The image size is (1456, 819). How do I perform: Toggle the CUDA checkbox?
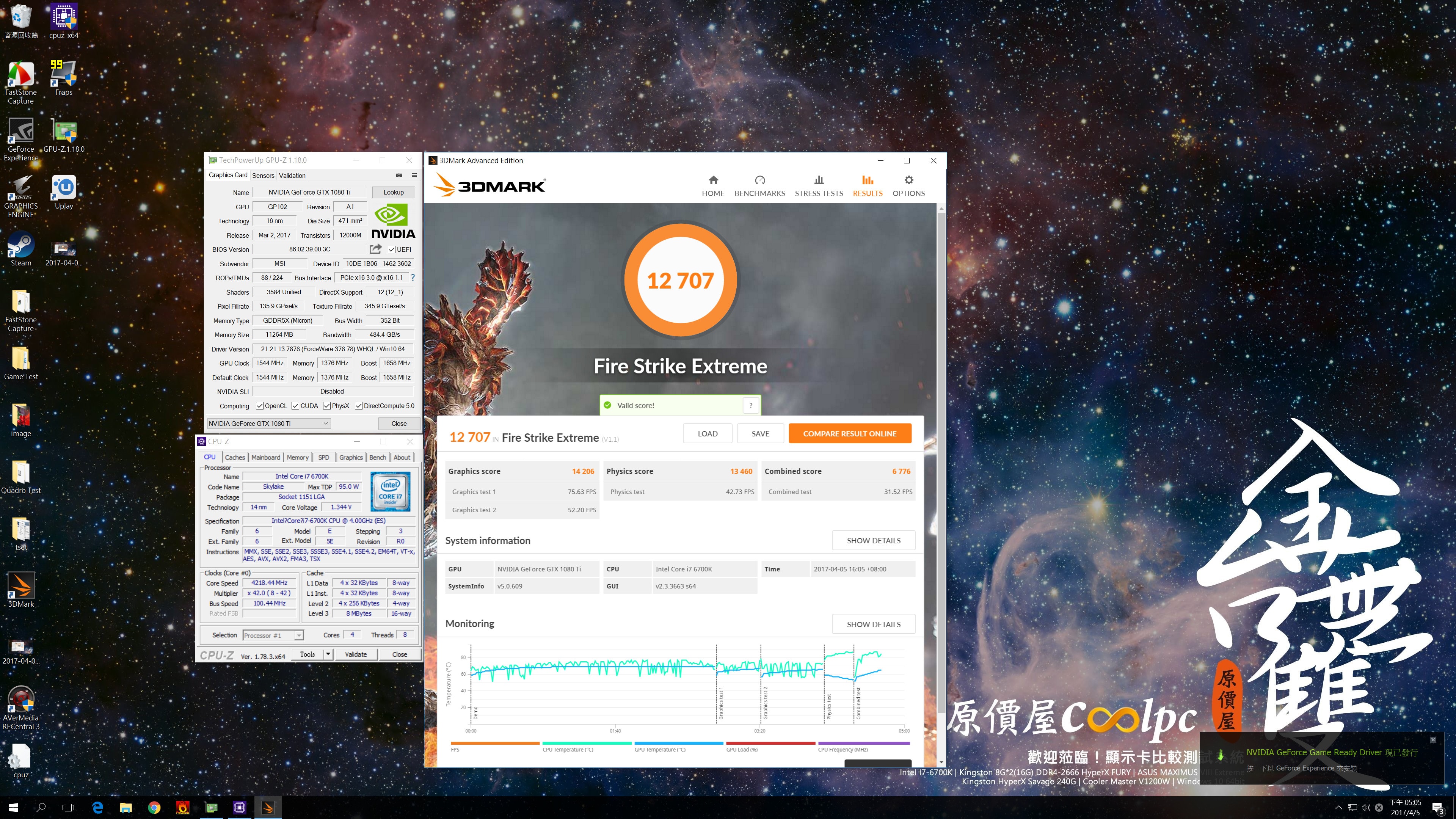point(295,406)
